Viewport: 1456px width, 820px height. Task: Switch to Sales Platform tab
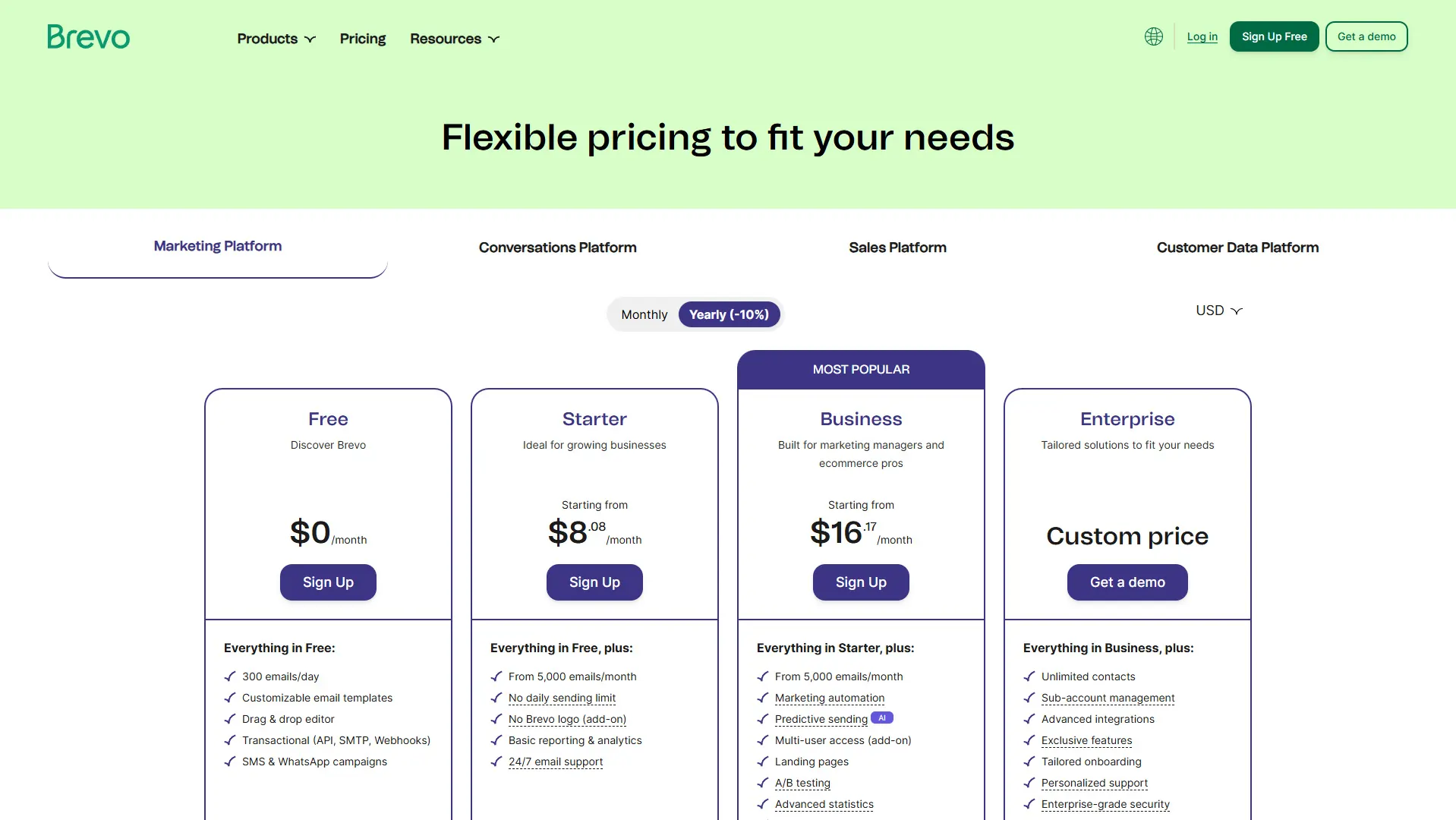(x=897, y=248)
